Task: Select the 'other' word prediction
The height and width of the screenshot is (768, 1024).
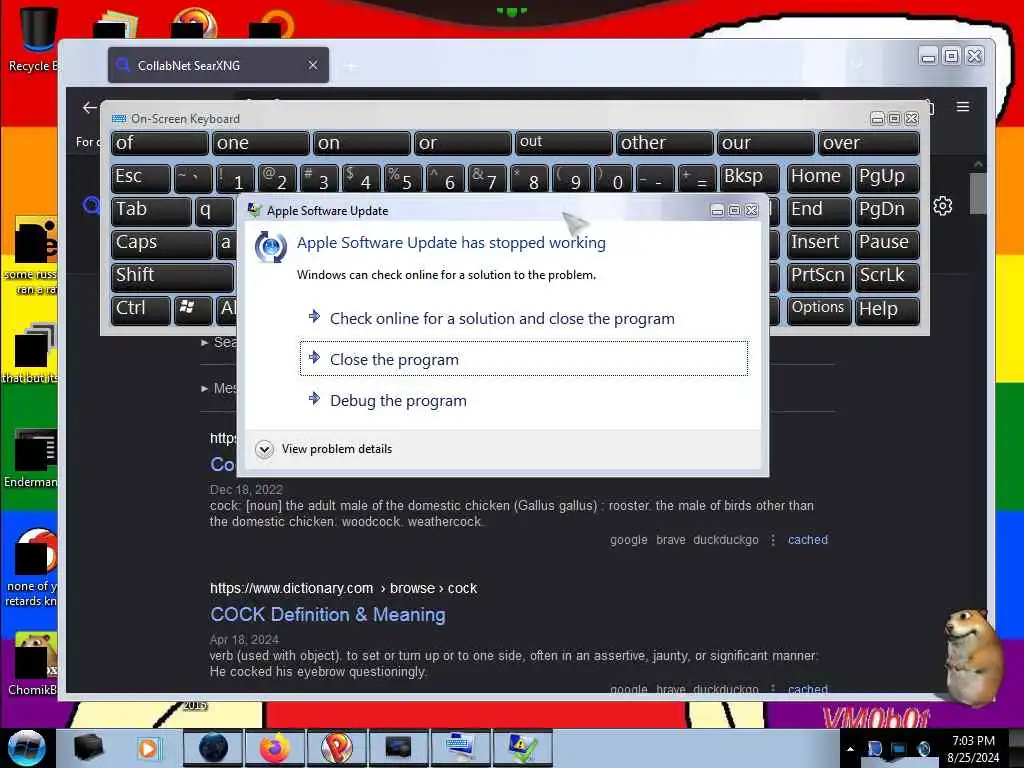Action: (x=665, y=143)
